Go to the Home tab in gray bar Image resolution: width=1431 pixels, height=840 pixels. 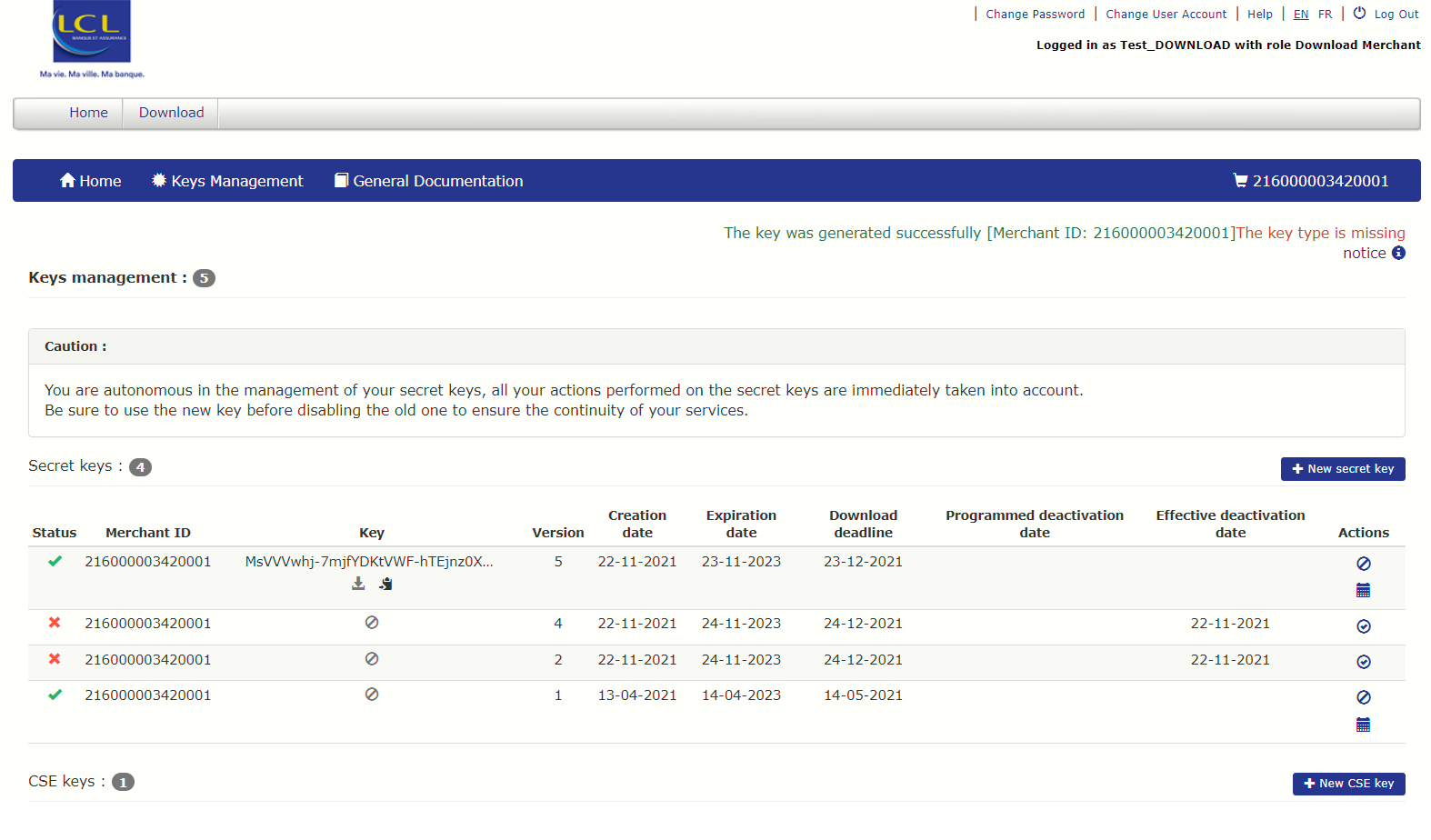pyautogui.click(x=88, y=113)
